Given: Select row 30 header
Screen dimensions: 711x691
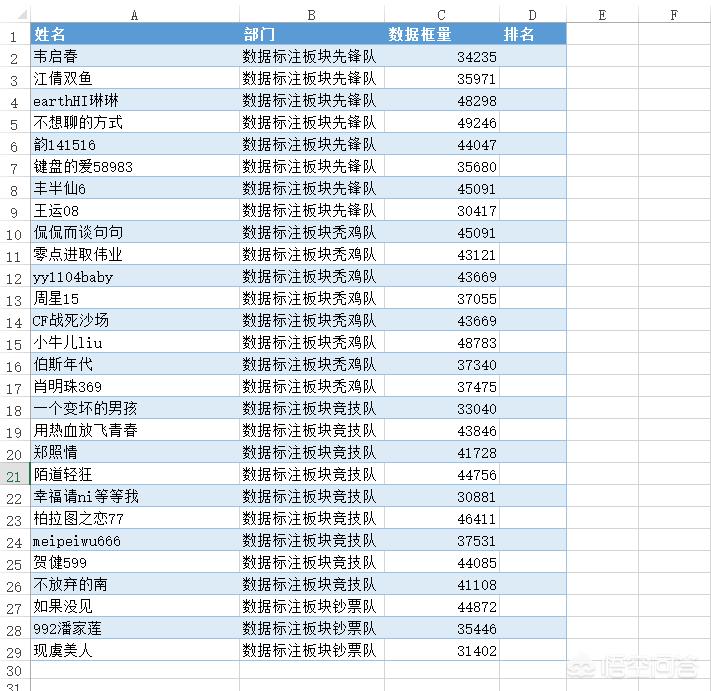Looking at the screenshot, I should [15, 671].
